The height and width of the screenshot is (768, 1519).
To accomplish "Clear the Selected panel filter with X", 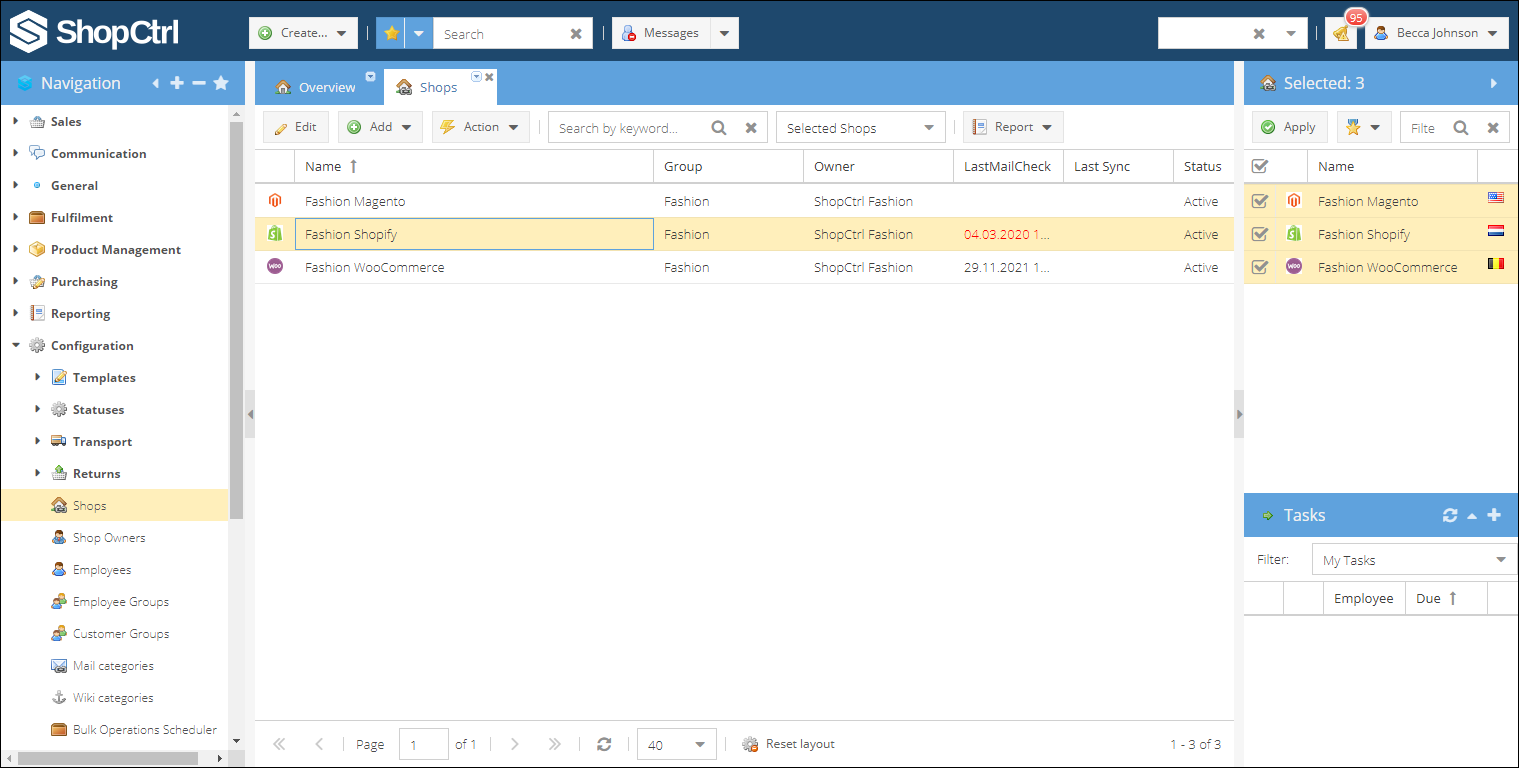I will (x=1493, y=128).
